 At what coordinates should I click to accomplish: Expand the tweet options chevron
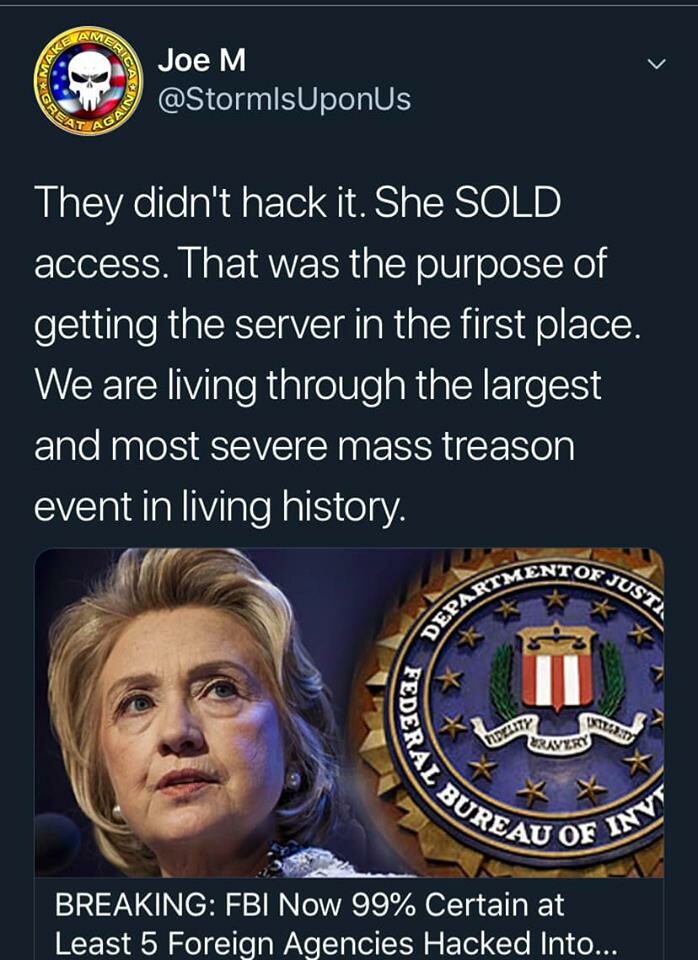(x=656, y=64)
